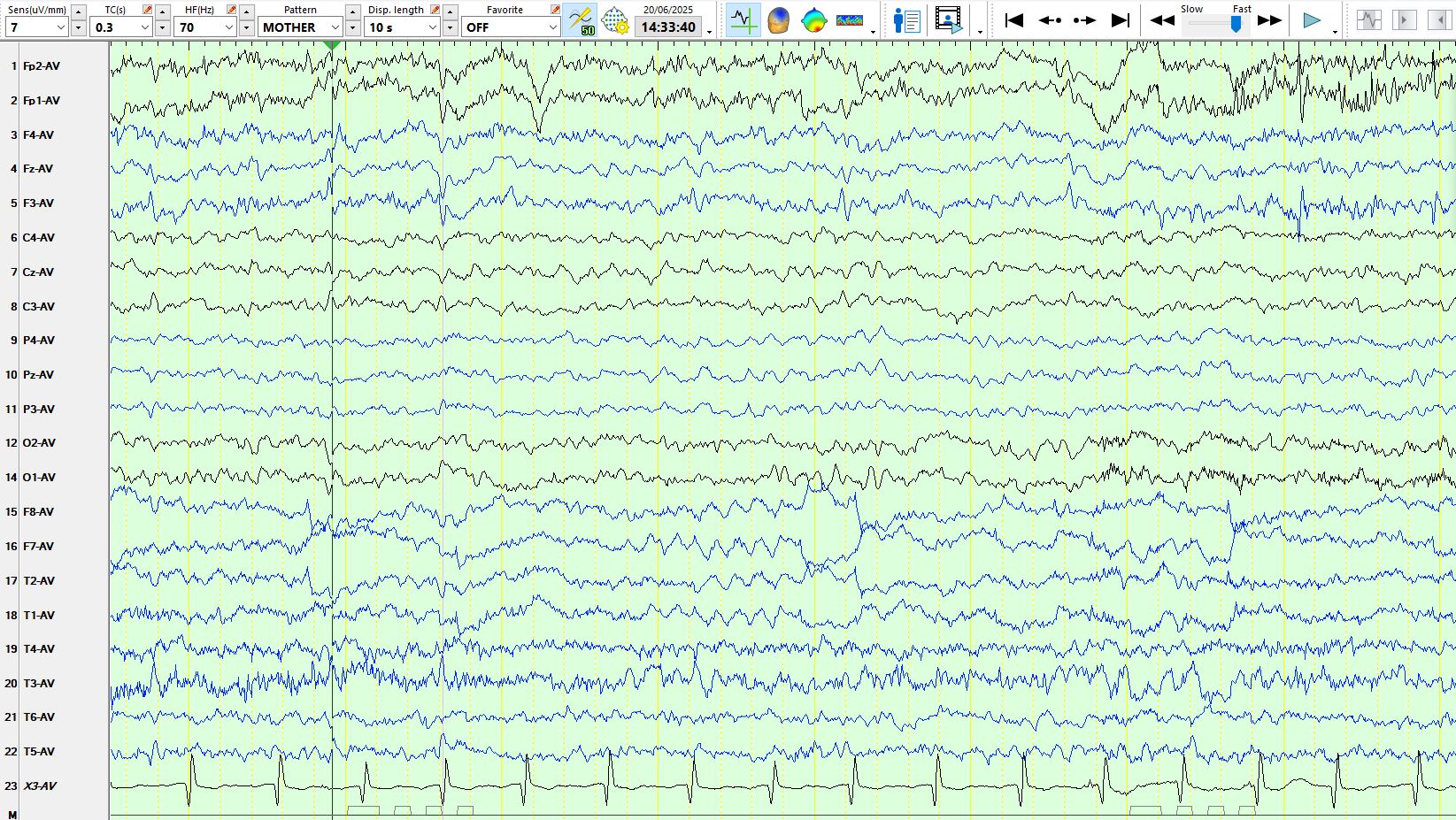
Task: Select the X3-AV ECG channel label
Action: 40,786
